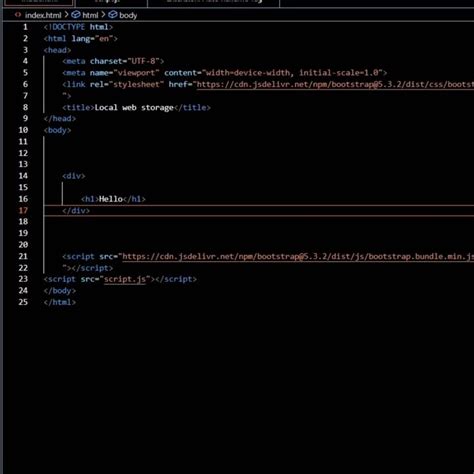Click the closing </body> tag on line 24
The width and height of the screenshot is (474, 474).
[x=60, y=291]
